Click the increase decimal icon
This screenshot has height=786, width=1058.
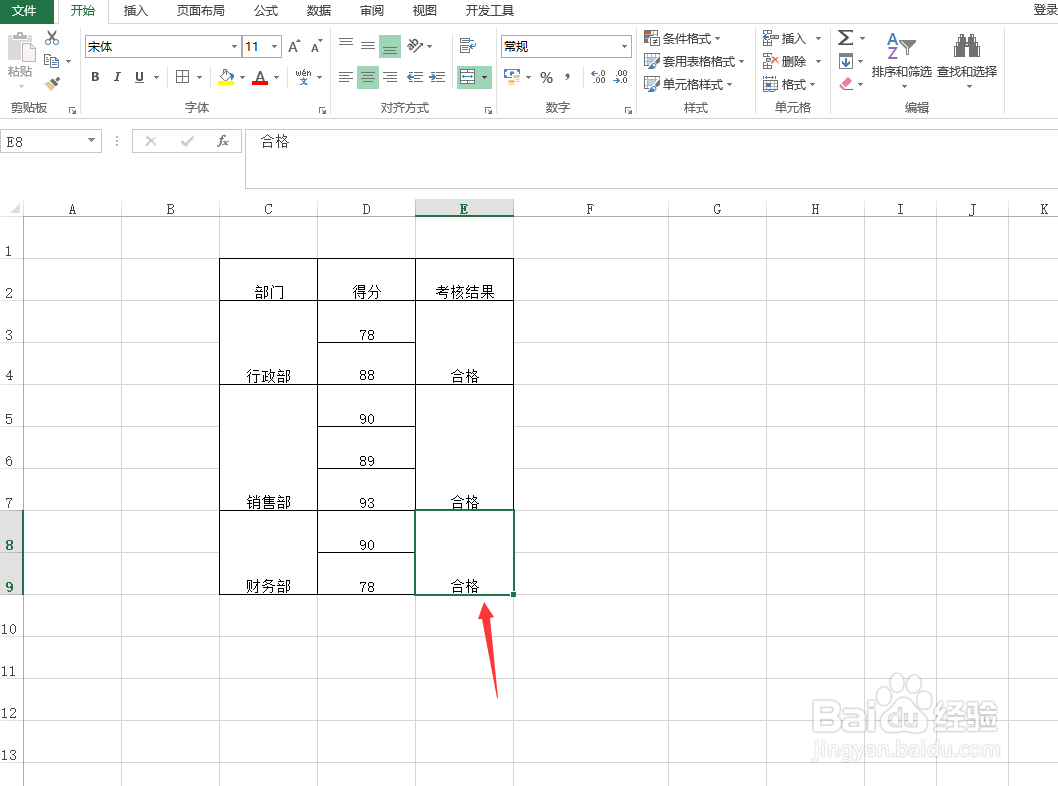[x=598, y=76]
